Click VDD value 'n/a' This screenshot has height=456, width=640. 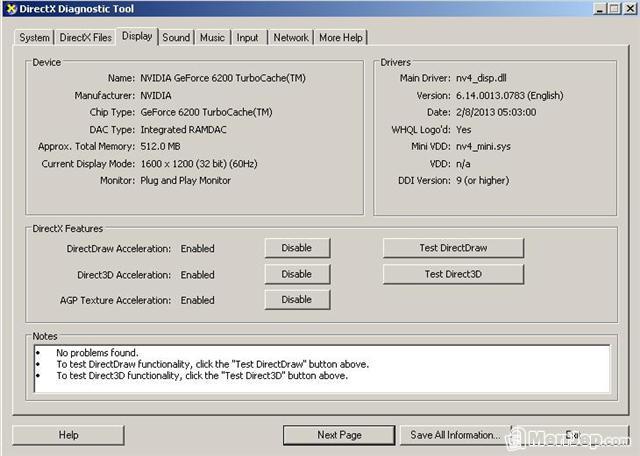463,164
